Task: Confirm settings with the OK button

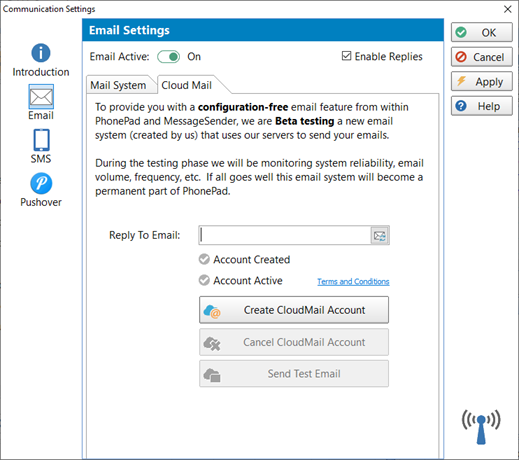Action: tap(482, 32)
